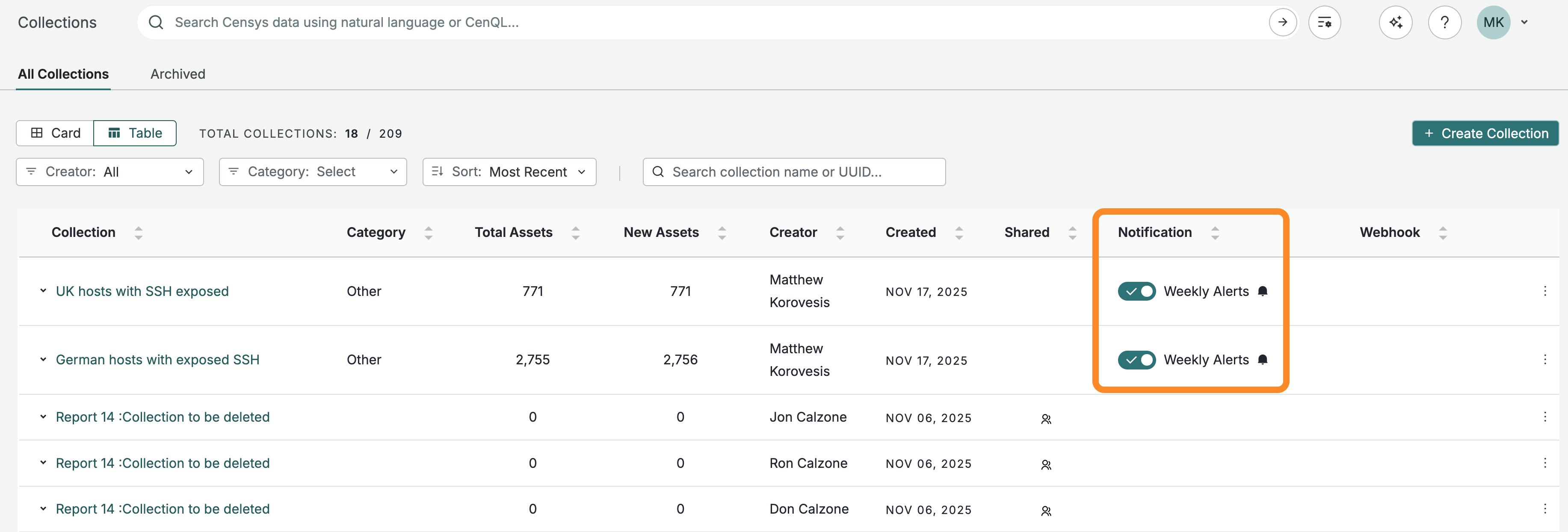Open German hosts with exposed SSH link
This screenshot has width=1568, height=532.
pyautogui.click(x=157, y=360)
